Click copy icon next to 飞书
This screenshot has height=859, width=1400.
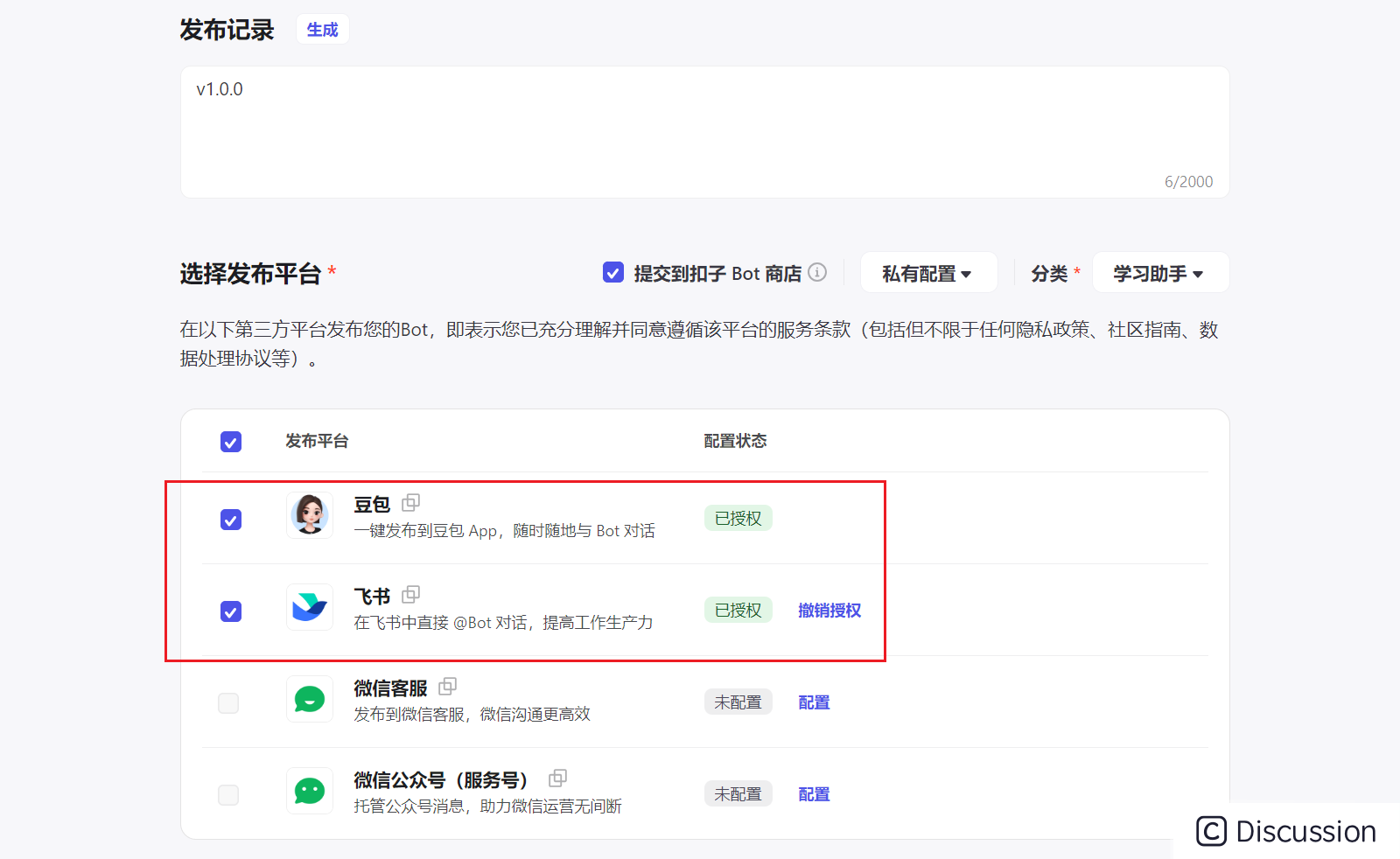tap(411, 595)
